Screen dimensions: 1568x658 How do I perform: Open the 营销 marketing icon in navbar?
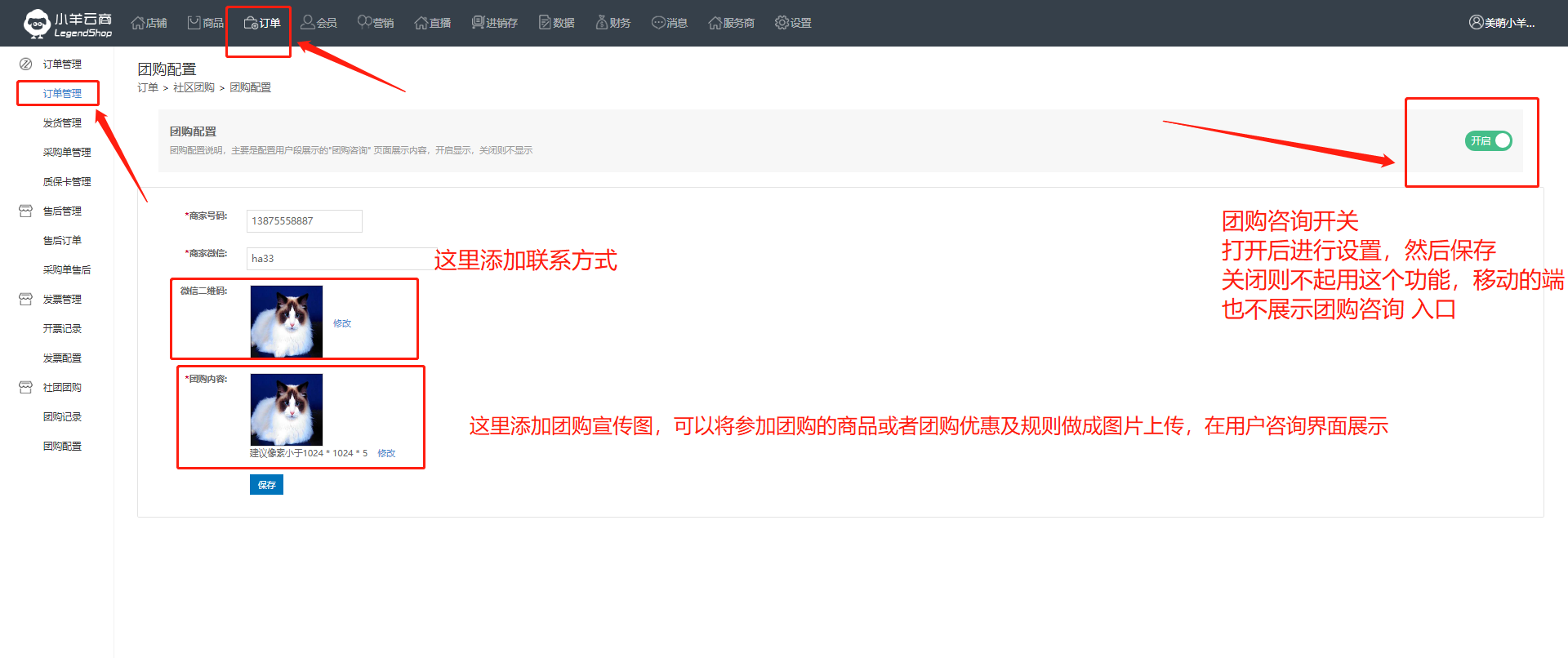click(x=364, y=23)
